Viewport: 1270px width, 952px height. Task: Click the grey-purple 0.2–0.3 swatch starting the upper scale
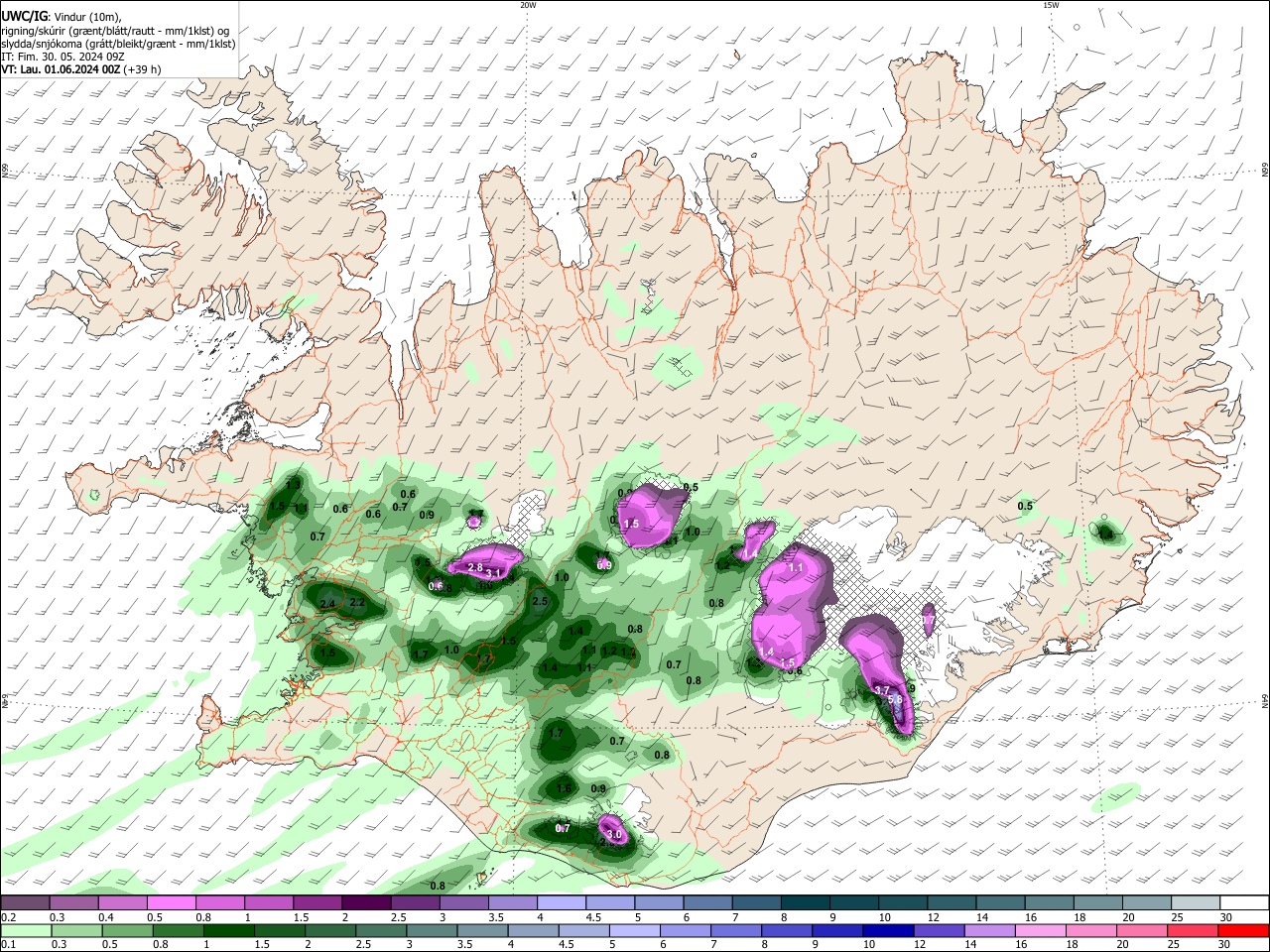click(25, 903)
